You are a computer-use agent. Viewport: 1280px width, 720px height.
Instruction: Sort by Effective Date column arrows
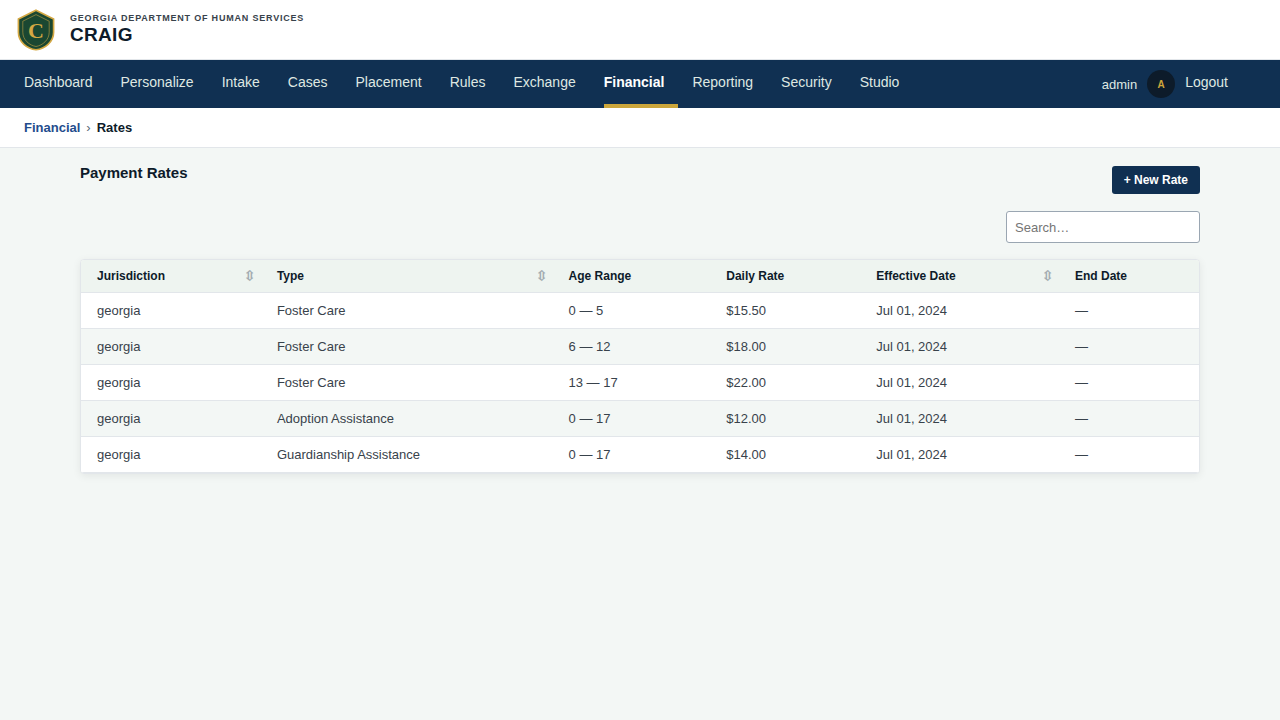click(1048, 276)
